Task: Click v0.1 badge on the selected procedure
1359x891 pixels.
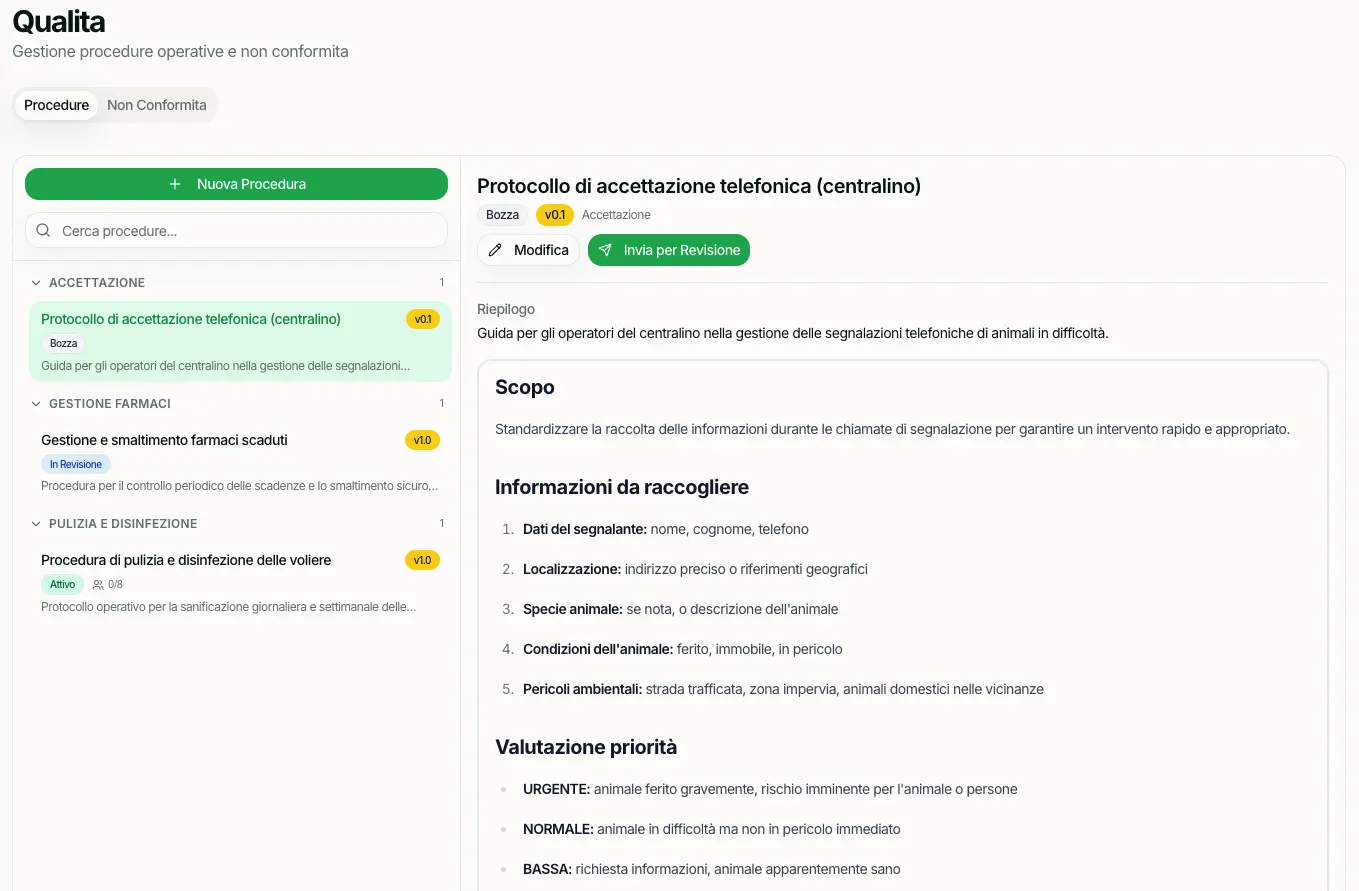Action: (x=423, y=319)
